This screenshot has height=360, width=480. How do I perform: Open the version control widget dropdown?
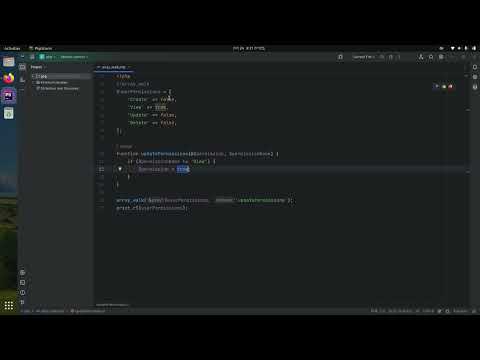(74, 57)
